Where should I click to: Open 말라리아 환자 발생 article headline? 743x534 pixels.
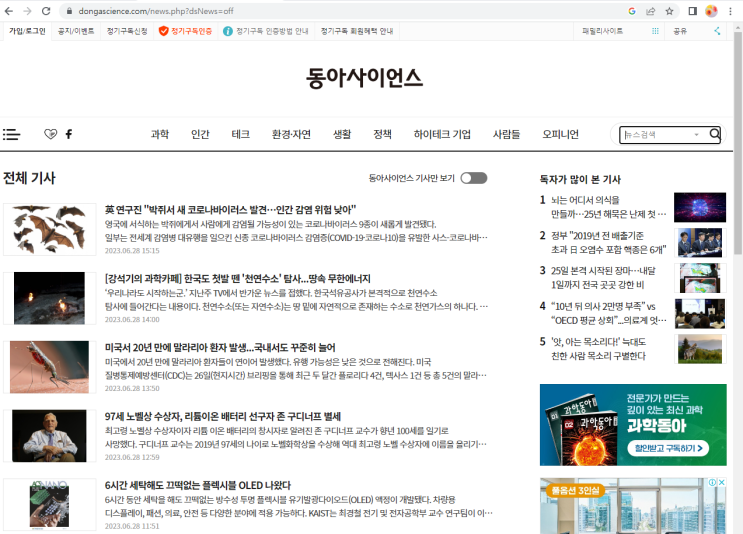[220, 347]
